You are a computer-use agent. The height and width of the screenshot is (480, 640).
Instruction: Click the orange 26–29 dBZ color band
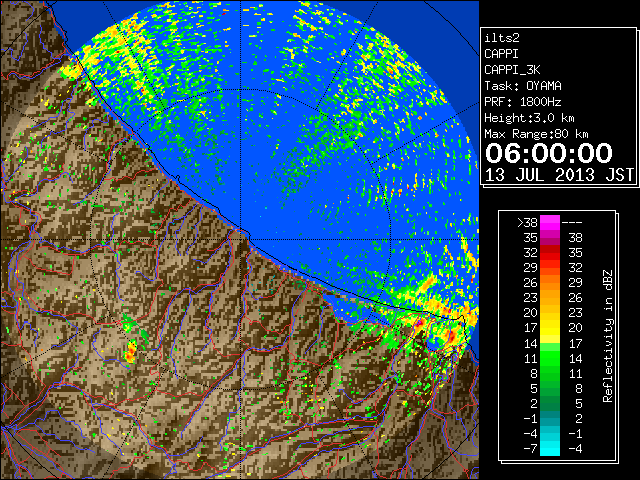point(550,283)
